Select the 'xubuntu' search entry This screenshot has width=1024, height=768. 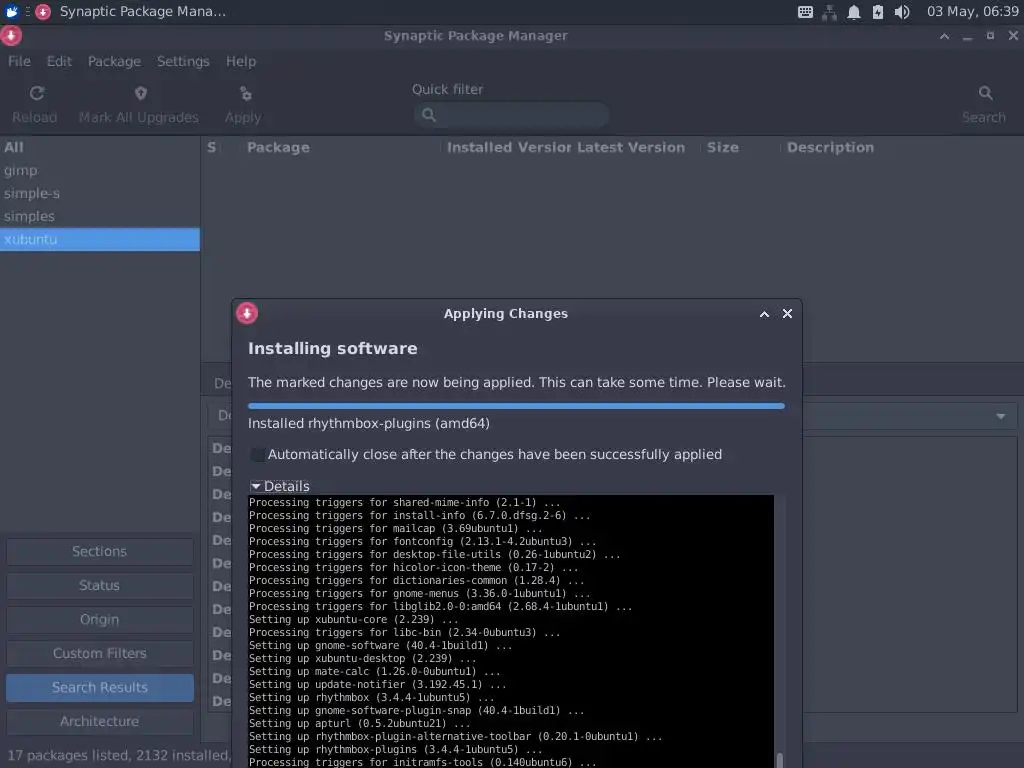100,239
